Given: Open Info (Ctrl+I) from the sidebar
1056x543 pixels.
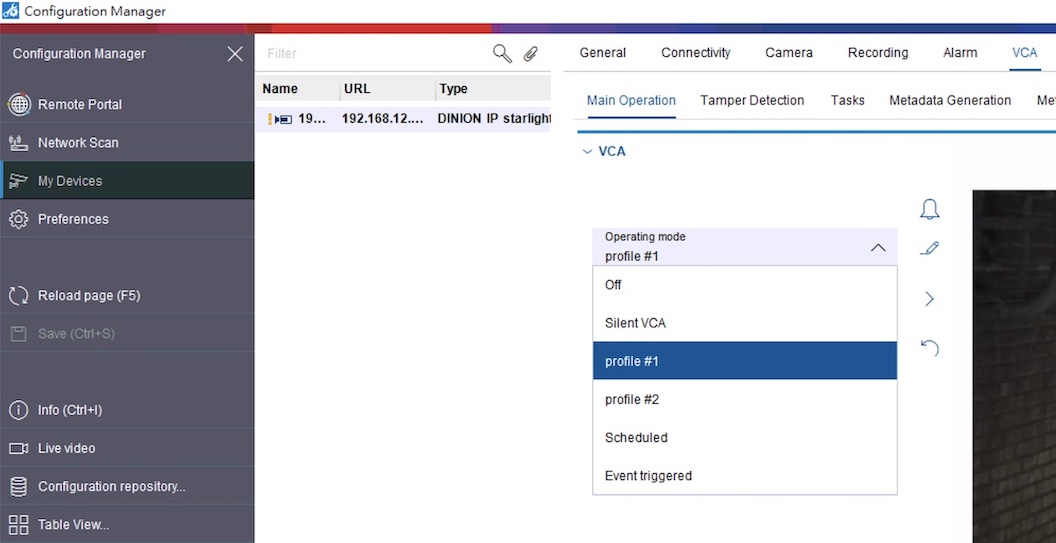Looking at the screenshot, I should [127, 410].
